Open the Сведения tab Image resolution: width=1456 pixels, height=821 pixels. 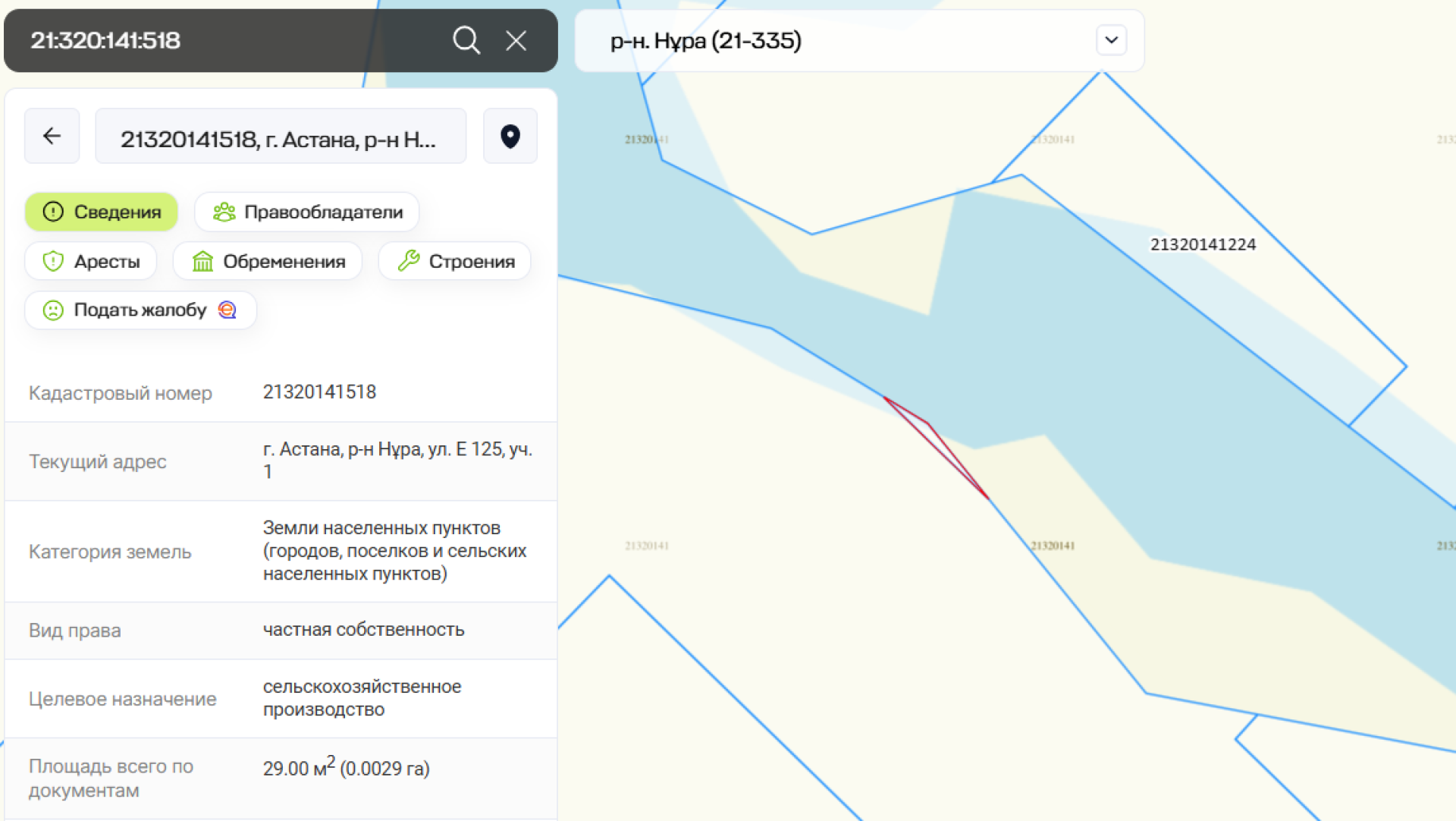(102, 212)
